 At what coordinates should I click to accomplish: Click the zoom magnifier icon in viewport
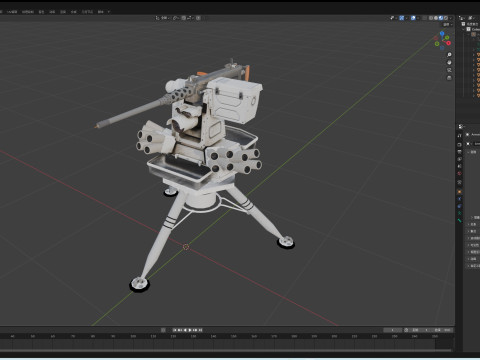(x=449, y=55)
